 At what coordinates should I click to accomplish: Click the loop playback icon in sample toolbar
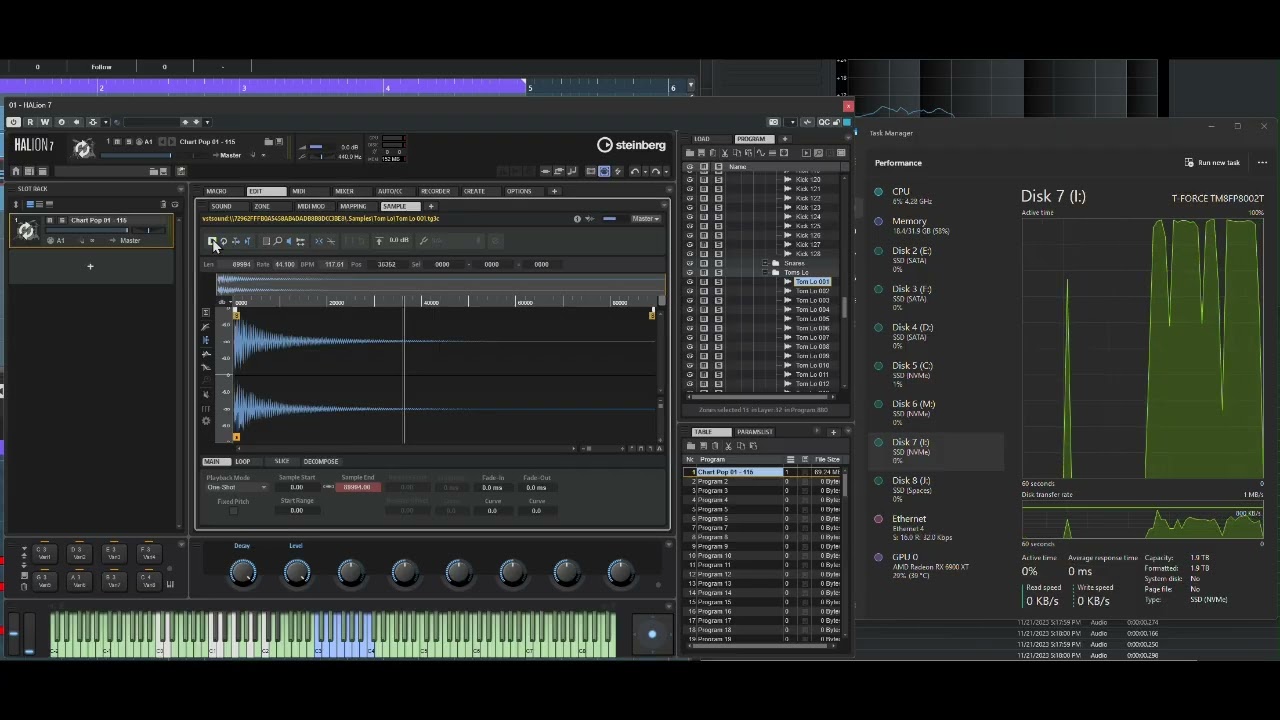coord(224,241)
